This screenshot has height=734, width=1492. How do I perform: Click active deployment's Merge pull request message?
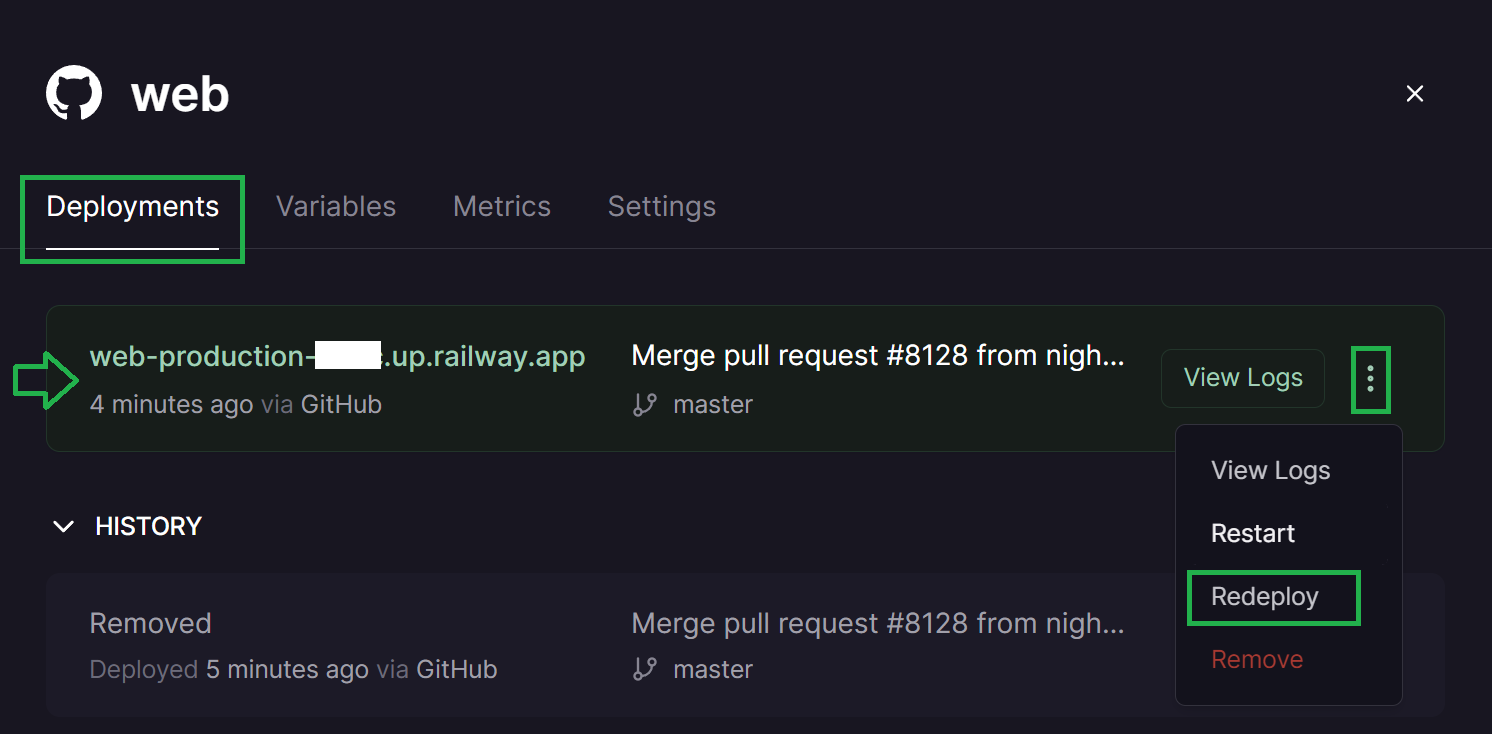877,356
